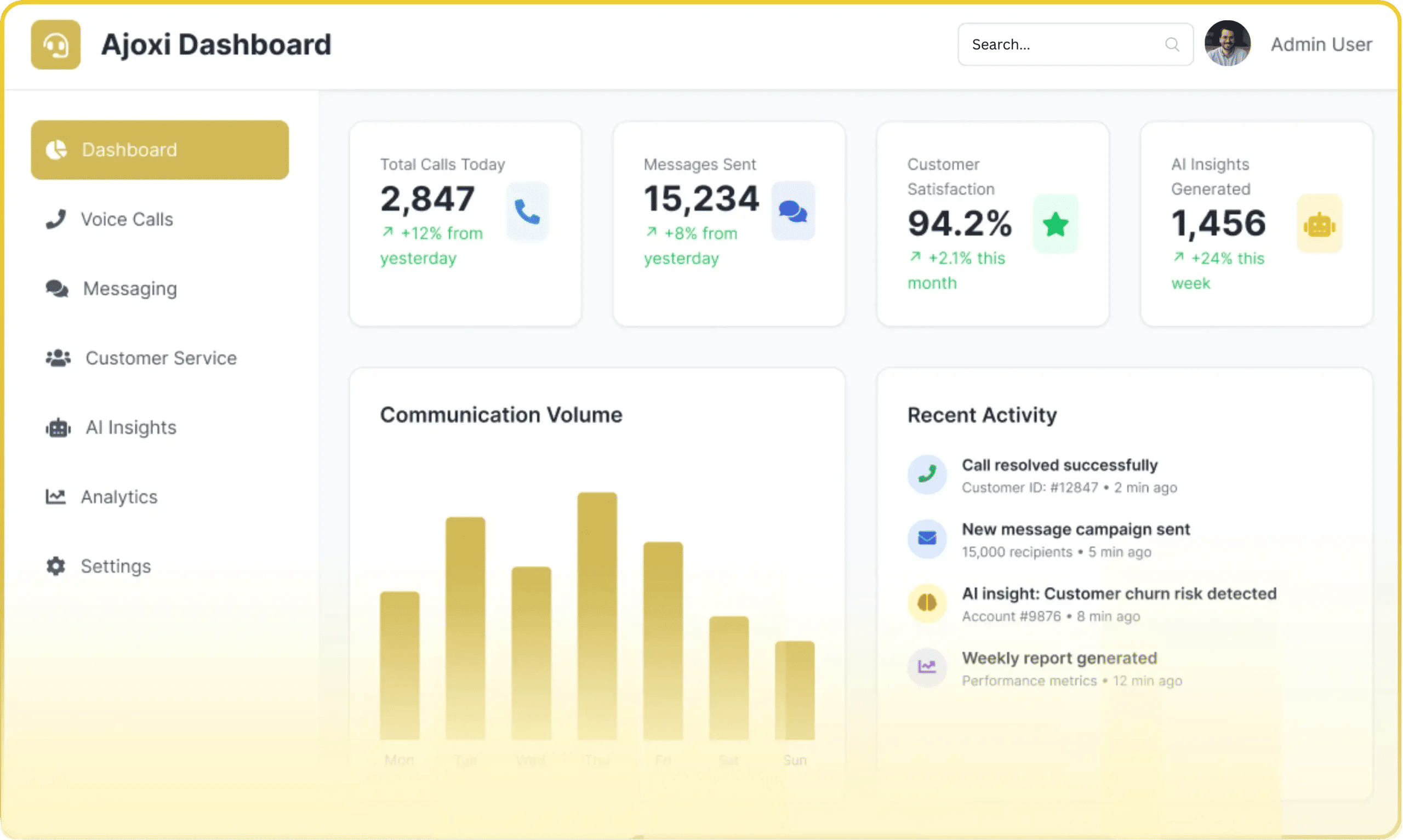Screen dimensions: 1403x840
Task: Click 'Performance metrics' detail text
Action: coord(1029,682)
